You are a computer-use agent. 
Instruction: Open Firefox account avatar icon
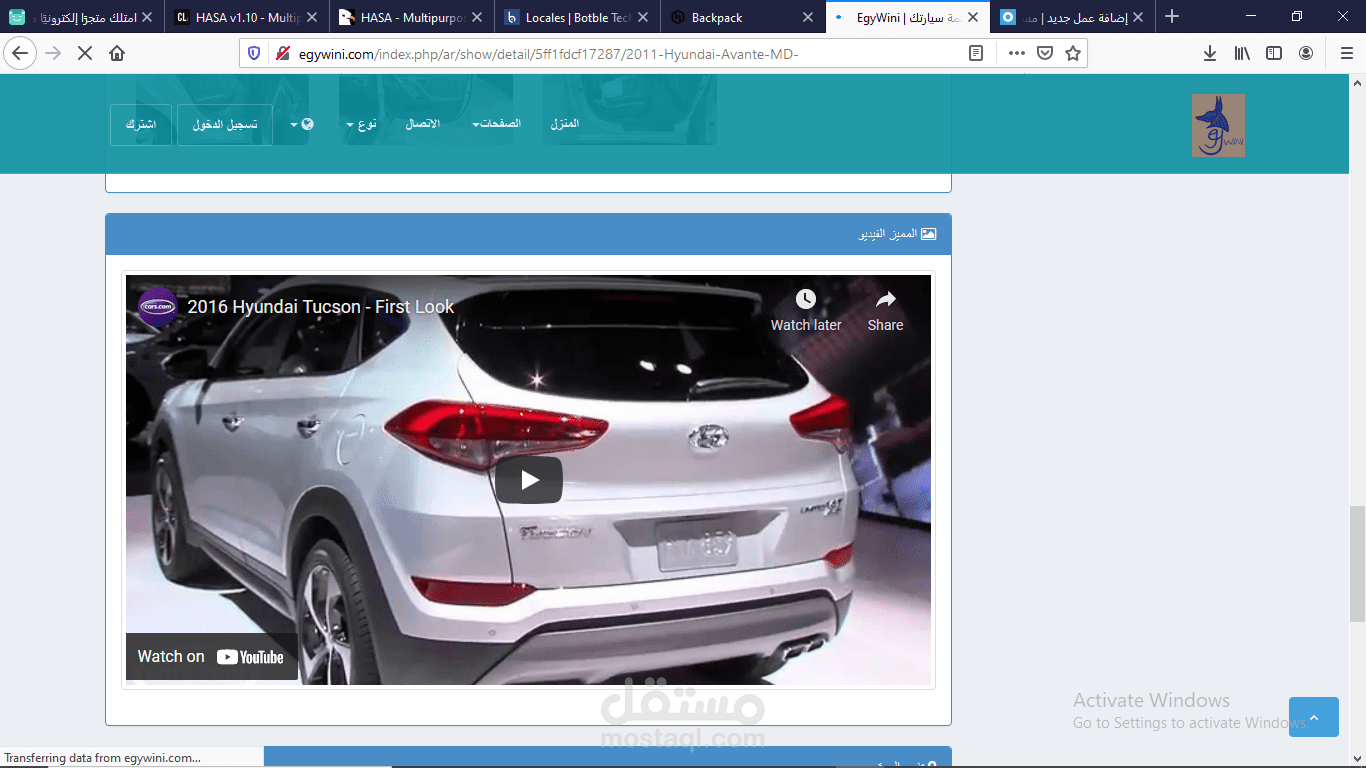pos(1306,53)
